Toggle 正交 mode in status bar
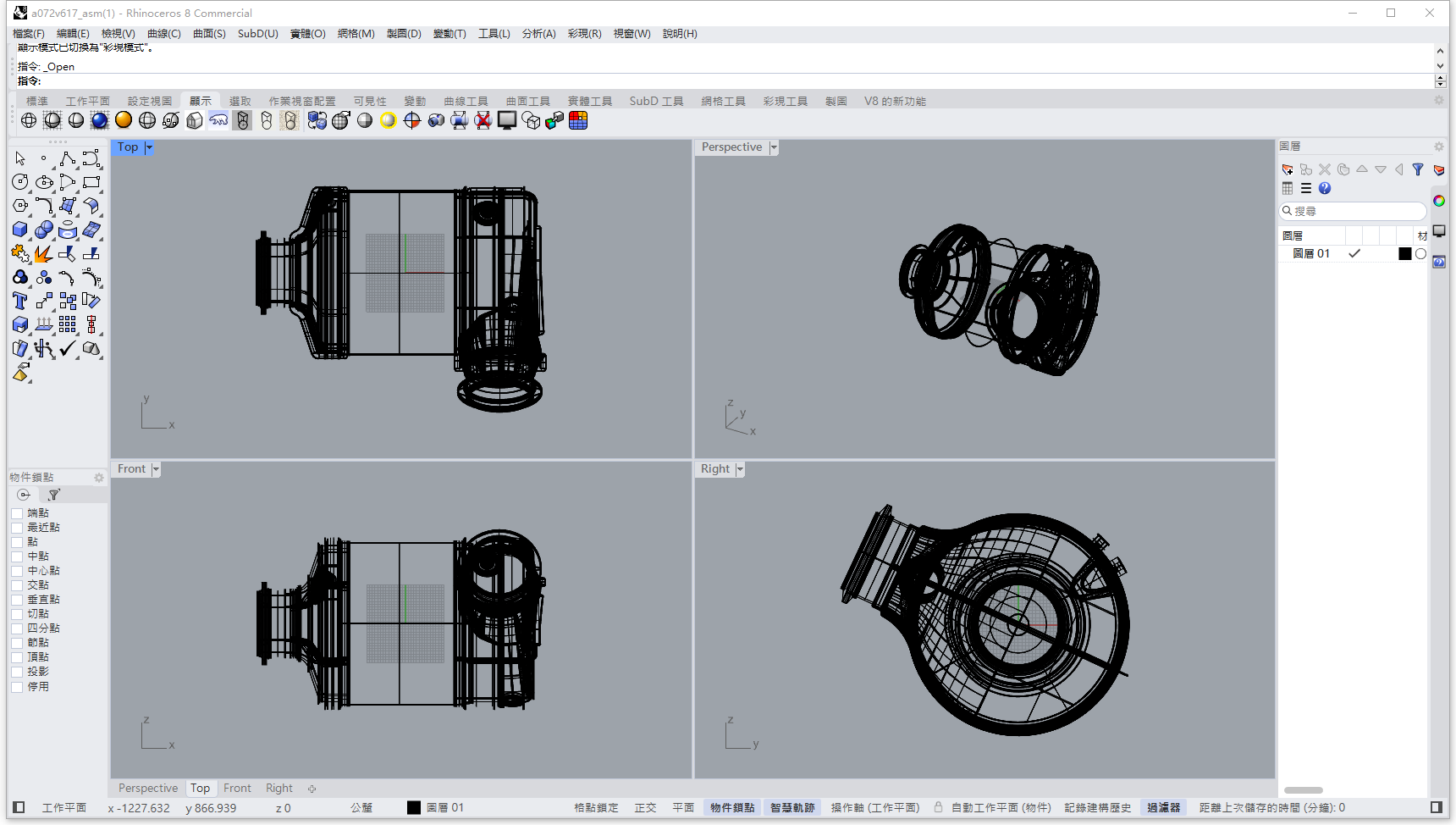This screenshot has width=1456, height=825. click(645, 808)
